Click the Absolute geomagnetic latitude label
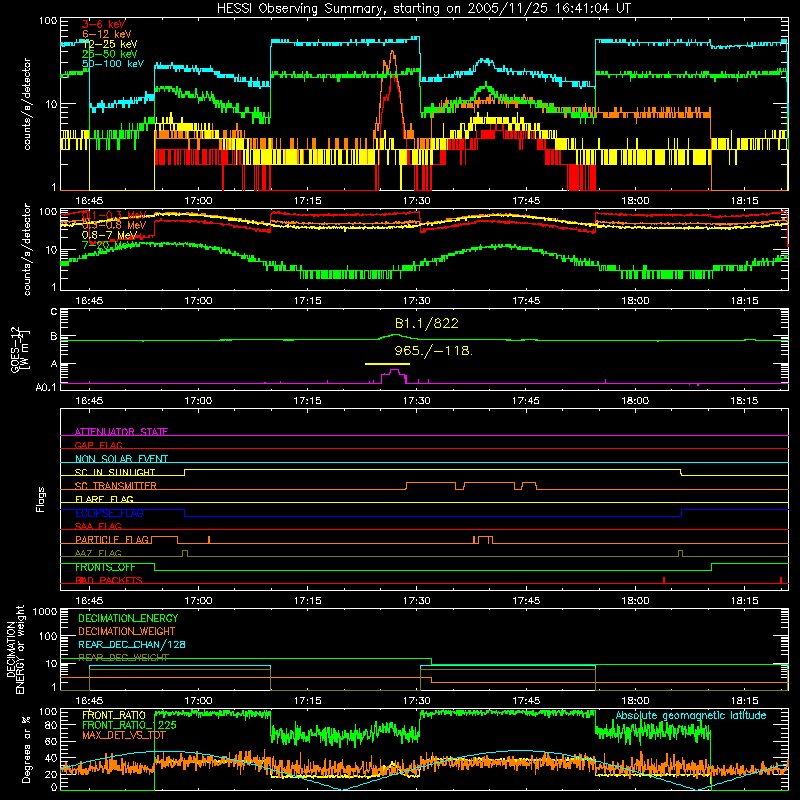This screenshot has height=800, width=800. pyautogui.click(x=691, y=716)
